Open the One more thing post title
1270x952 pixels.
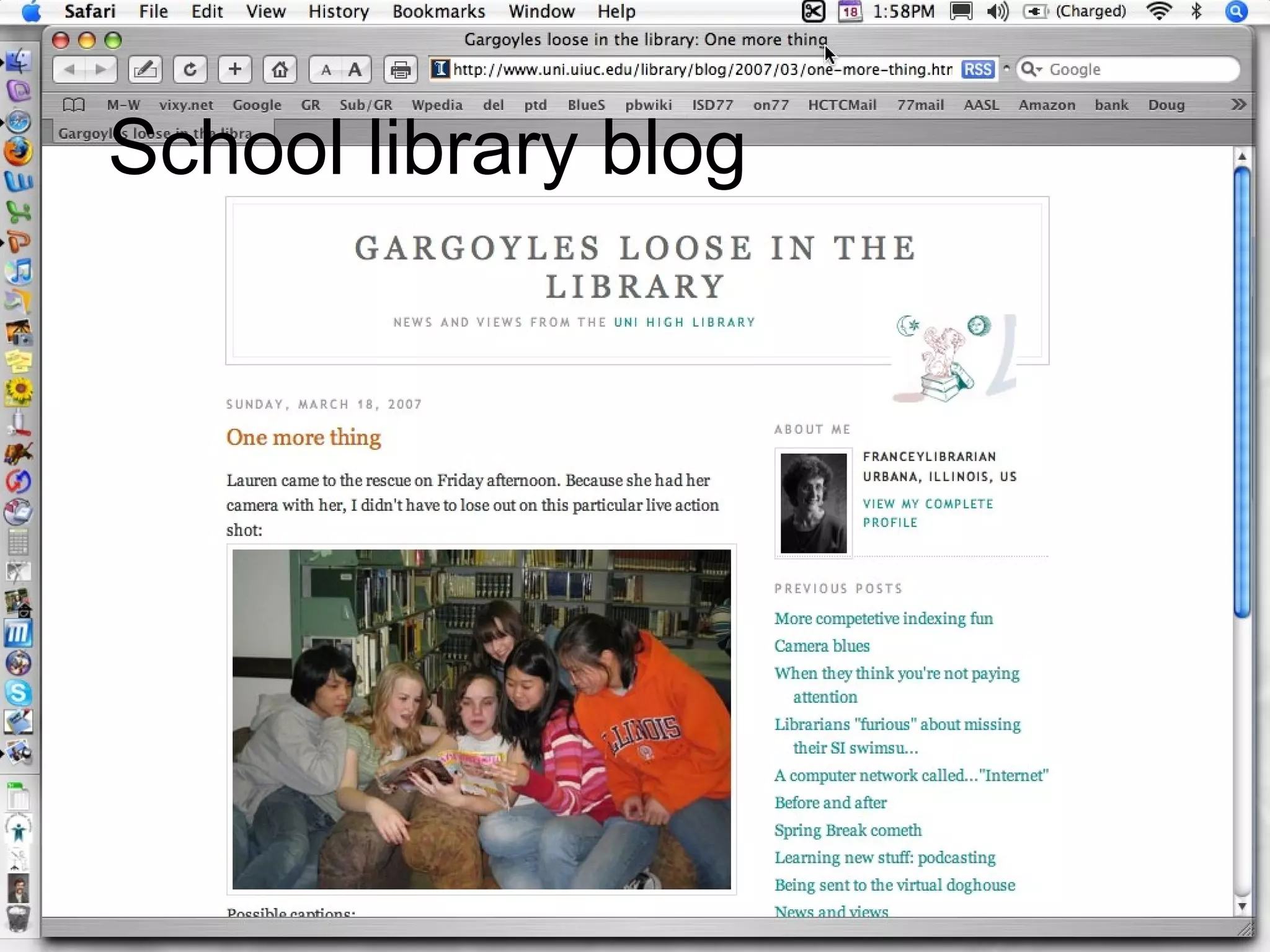[x=303, y=438]
